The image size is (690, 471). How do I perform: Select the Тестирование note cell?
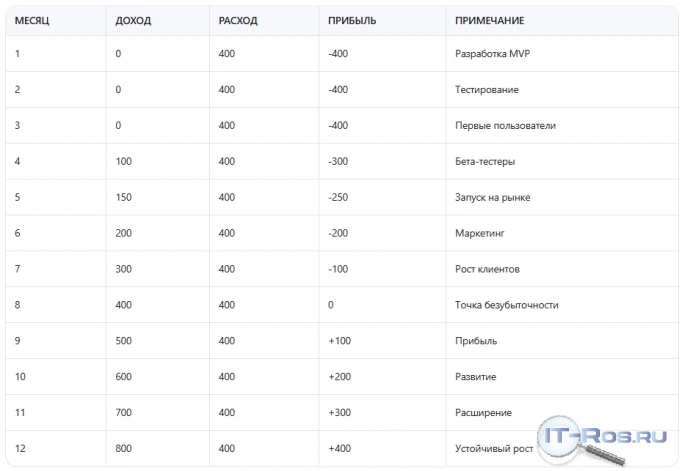(x=487, y=90)
